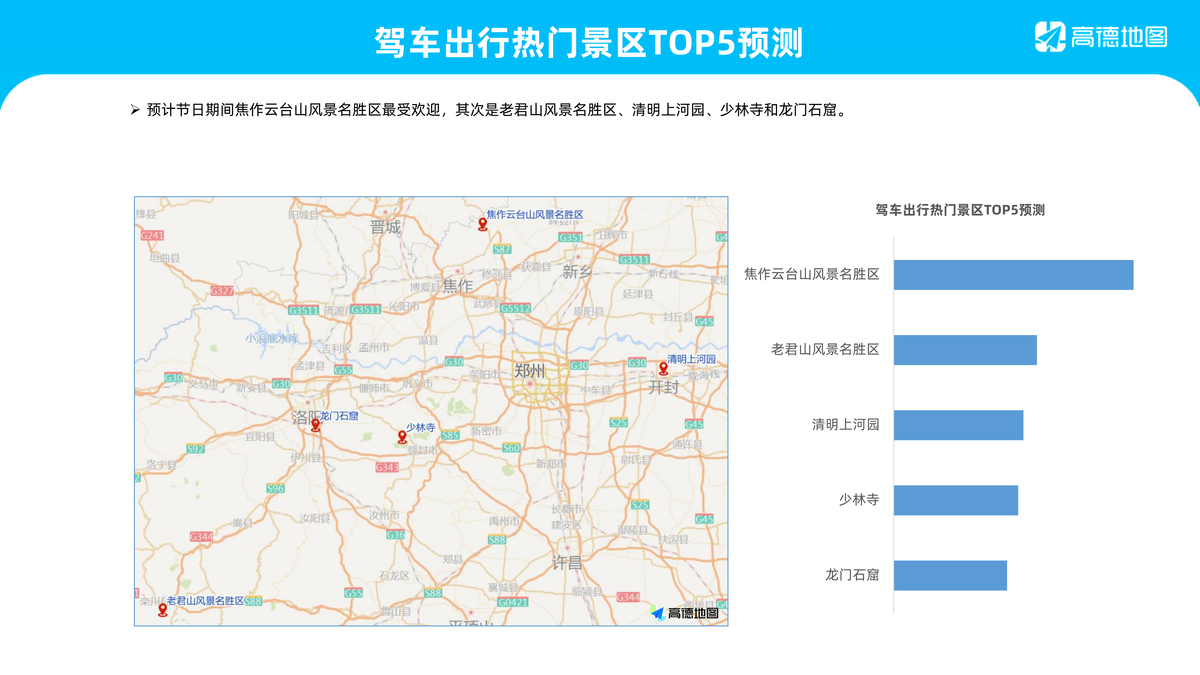Click the city name 郑州 on the map
Image resolution: width=1200 pixels, height=675 pixels.
(530, 371)
